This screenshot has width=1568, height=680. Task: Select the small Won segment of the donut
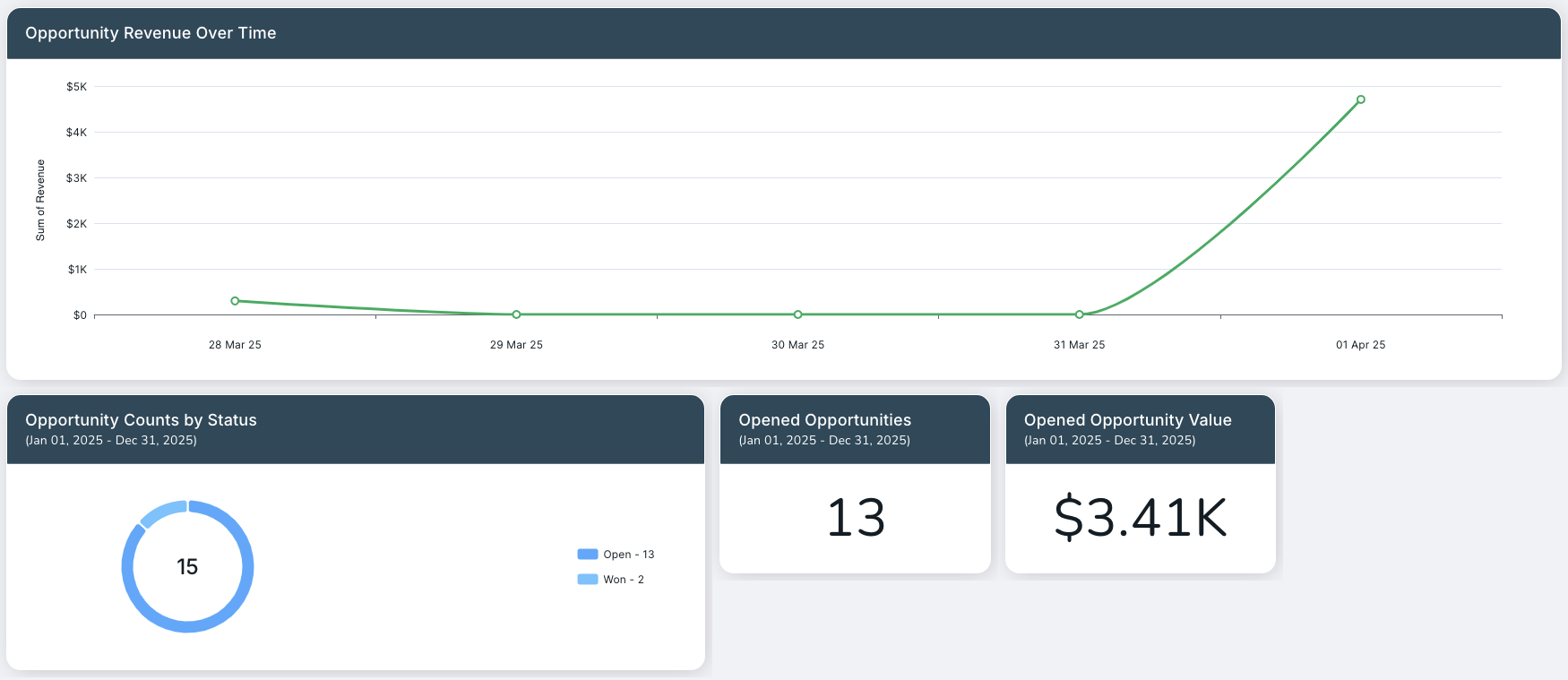(162, 512)
